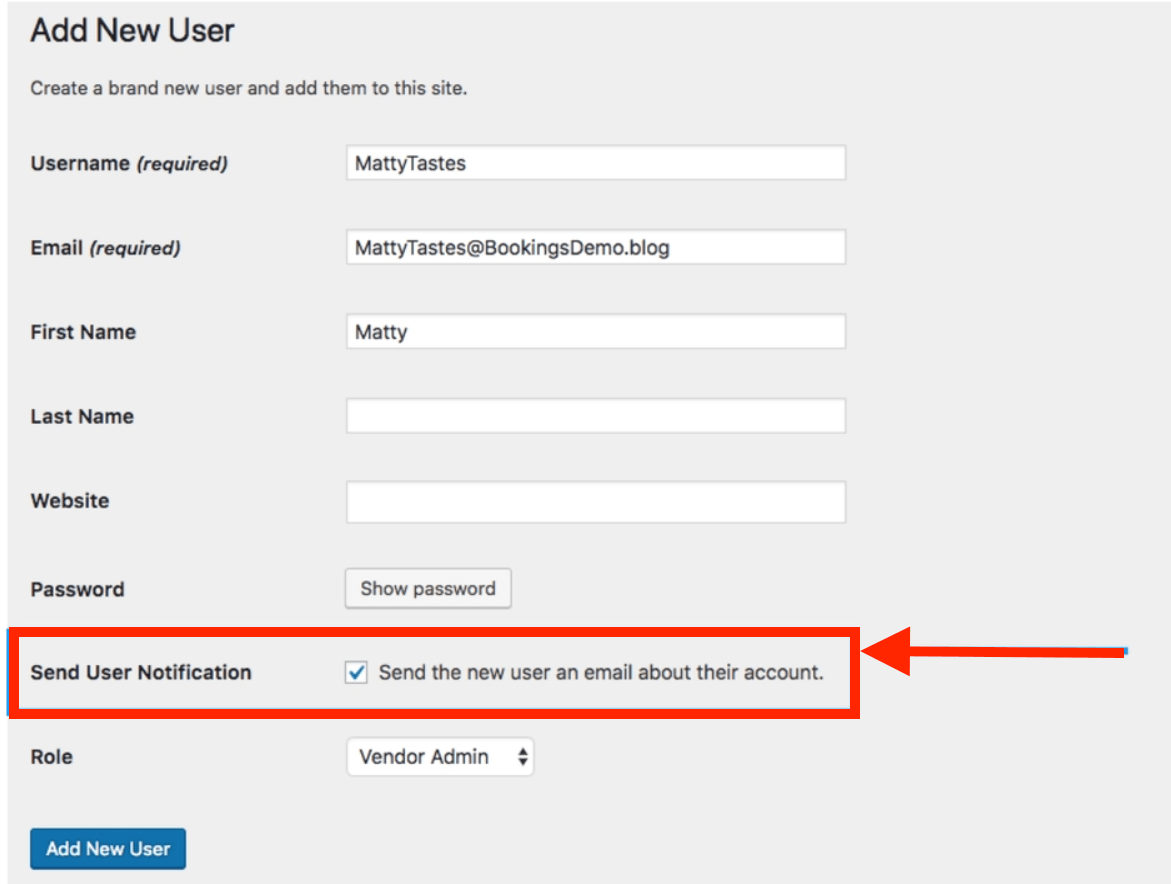Click the empty Last Name field

coord(595,416)
